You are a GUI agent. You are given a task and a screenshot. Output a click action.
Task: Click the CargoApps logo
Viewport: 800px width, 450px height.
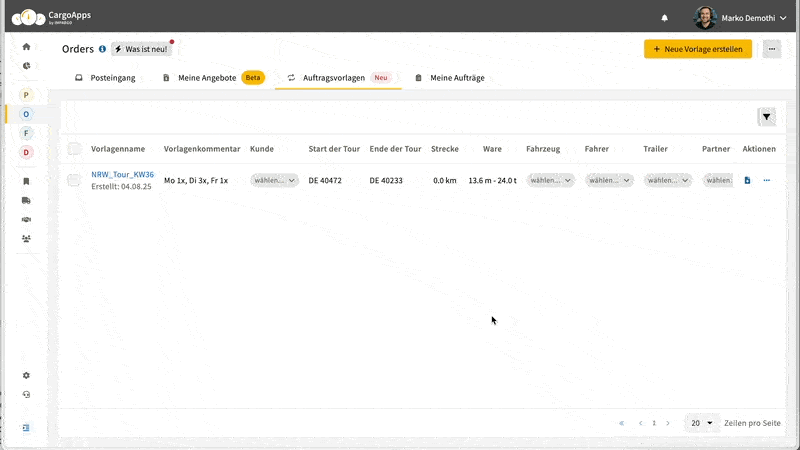[x=51, y=17]
